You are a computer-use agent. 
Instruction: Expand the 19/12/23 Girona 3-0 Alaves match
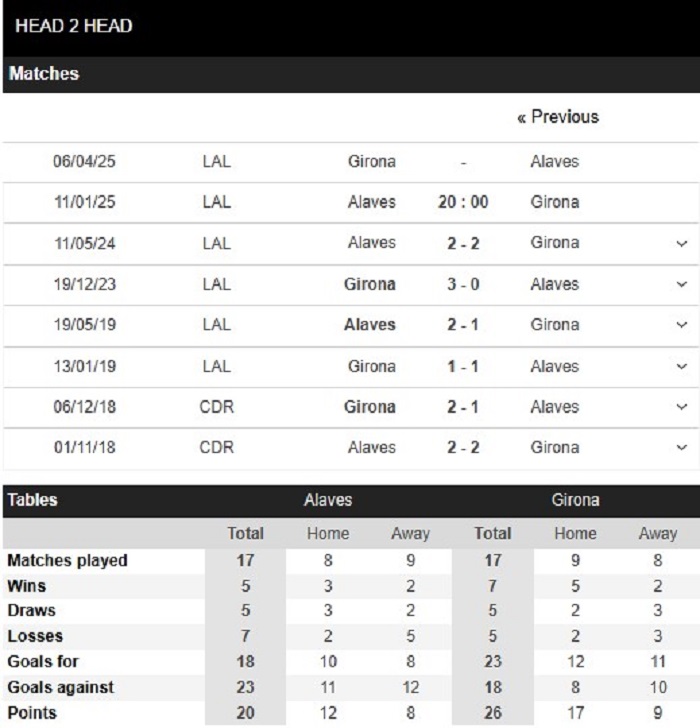click(681, 284)
